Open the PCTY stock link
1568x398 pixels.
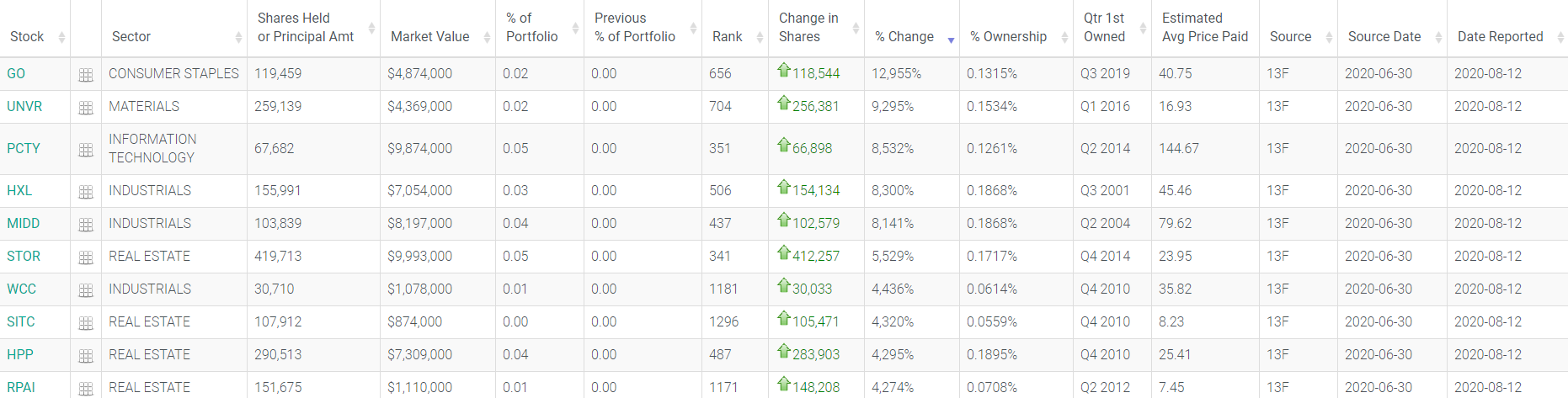24,149
